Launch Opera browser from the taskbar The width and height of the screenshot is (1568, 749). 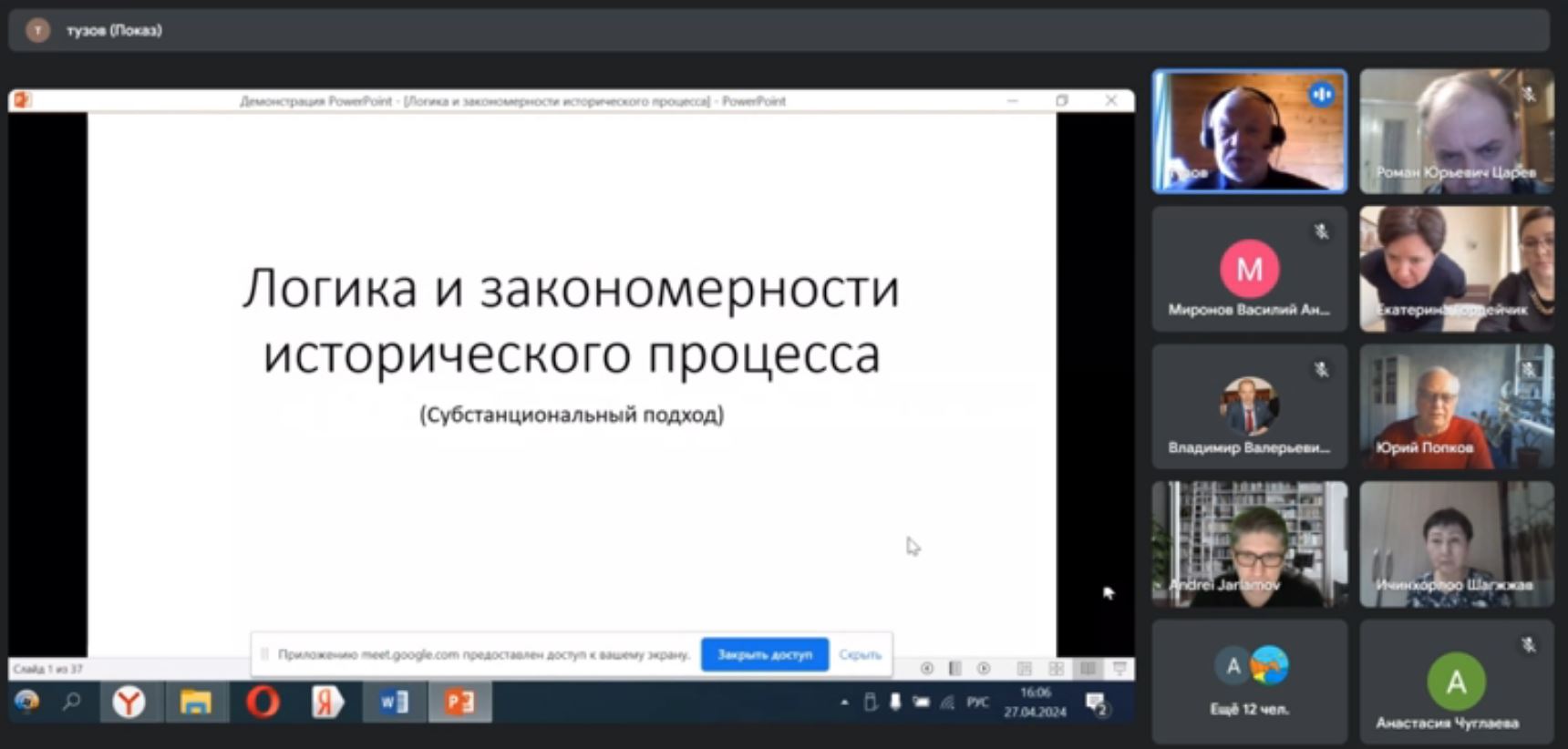263,702
